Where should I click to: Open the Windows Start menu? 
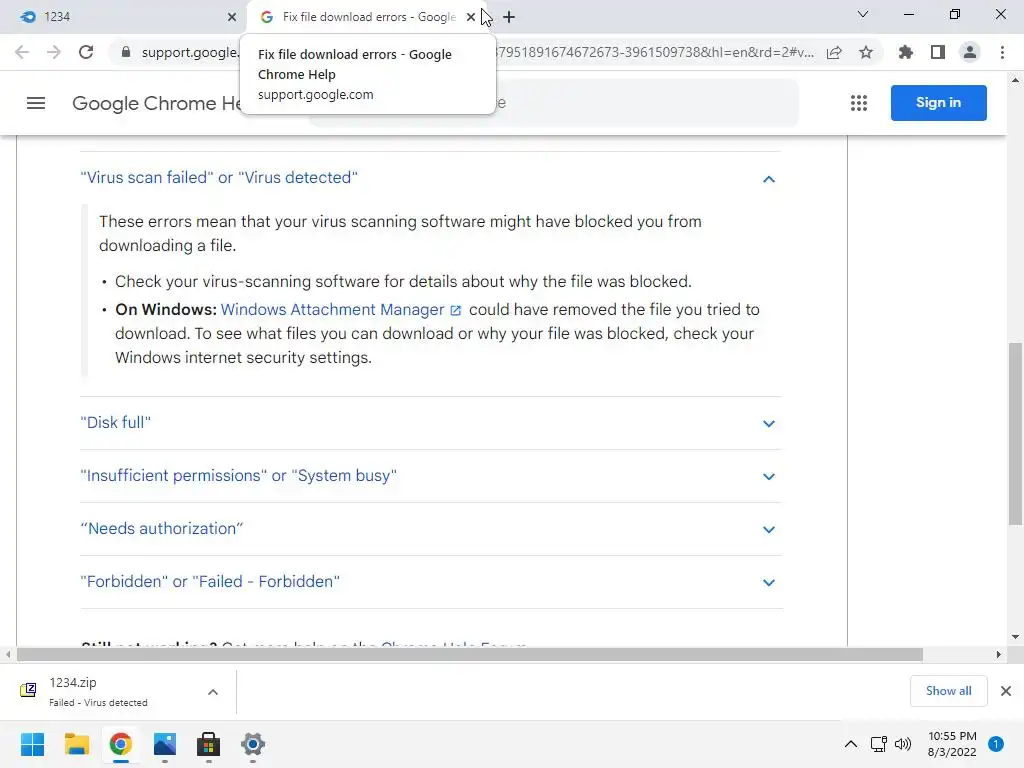[x=33, y=744]
